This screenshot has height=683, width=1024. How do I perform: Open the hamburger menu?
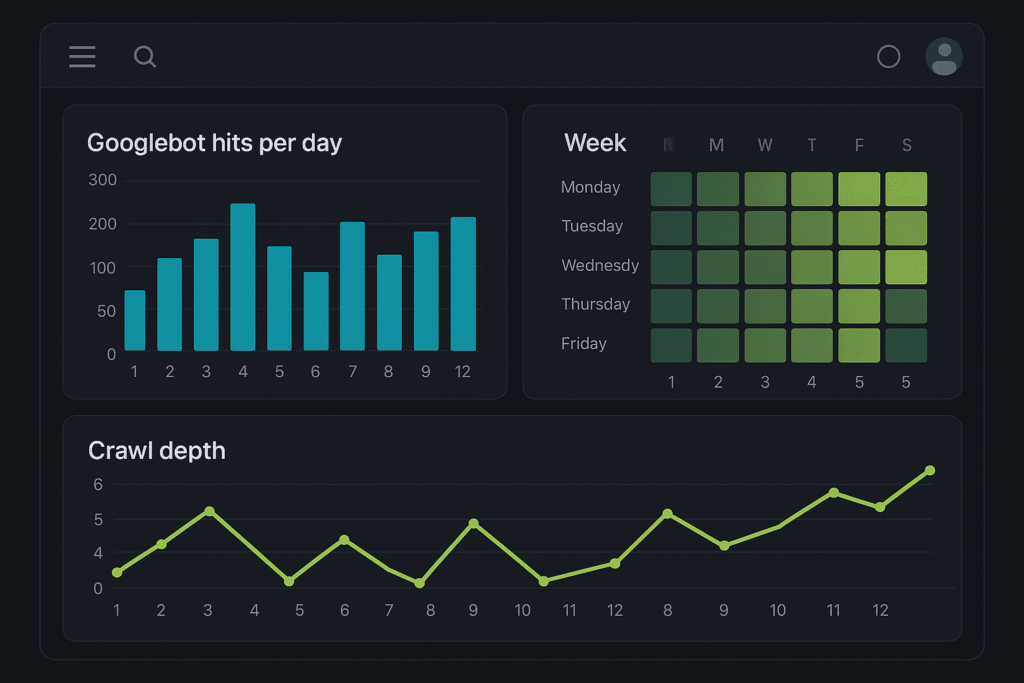click(82, 57)
